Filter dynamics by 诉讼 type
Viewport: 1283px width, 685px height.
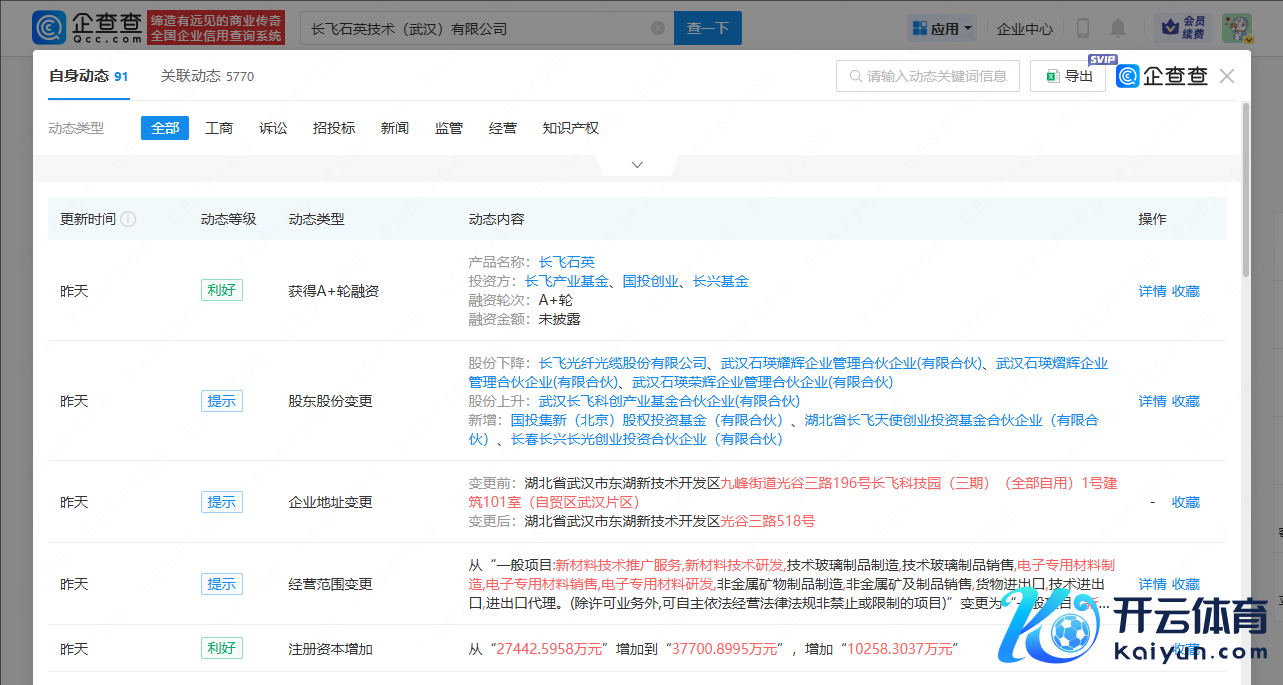pos(273,128)
